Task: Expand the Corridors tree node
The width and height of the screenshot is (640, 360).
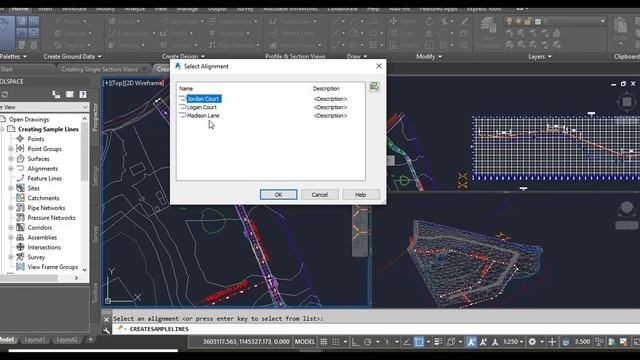Action: [11, 227]
